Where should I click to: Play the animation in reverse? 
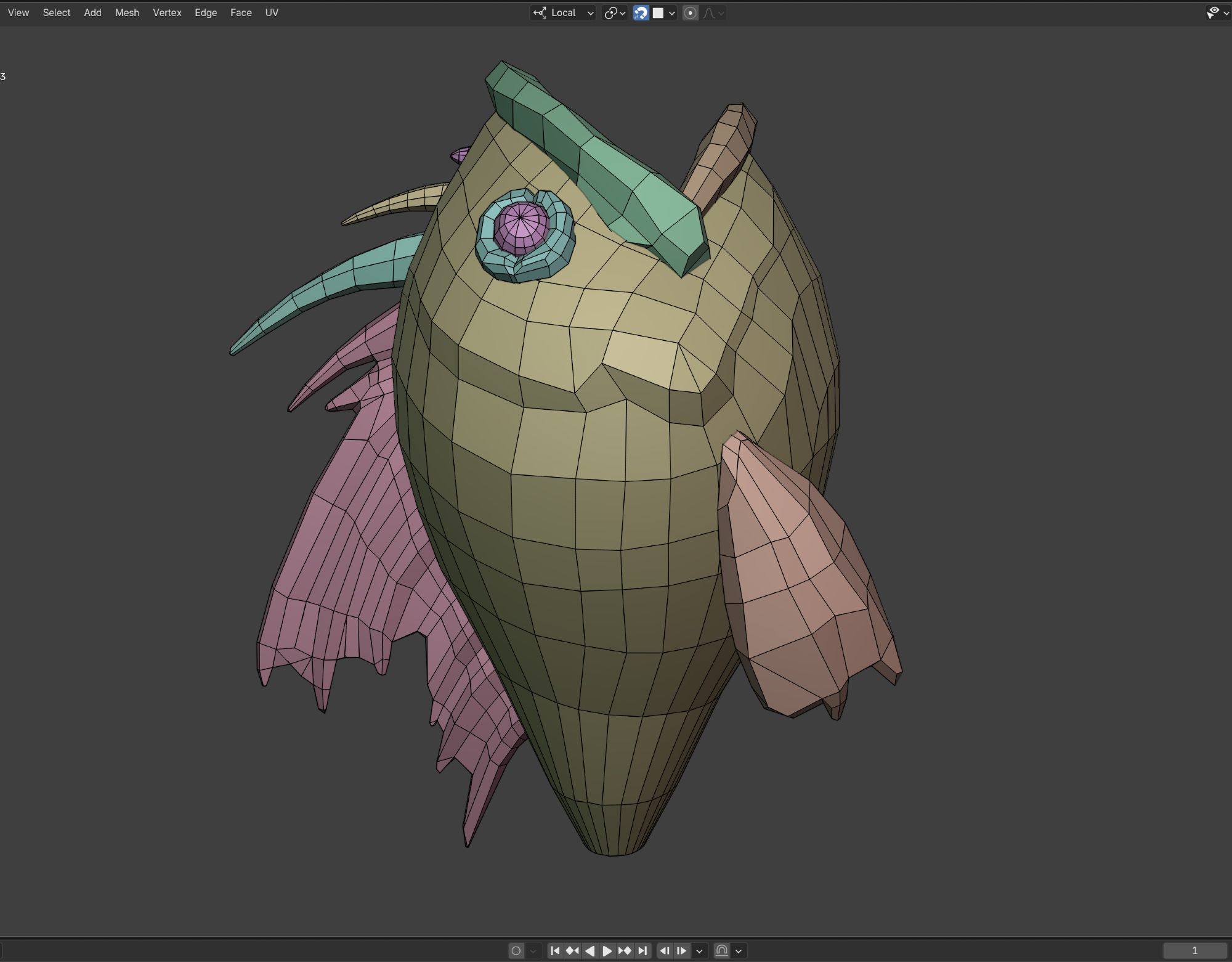pos(590,950)
